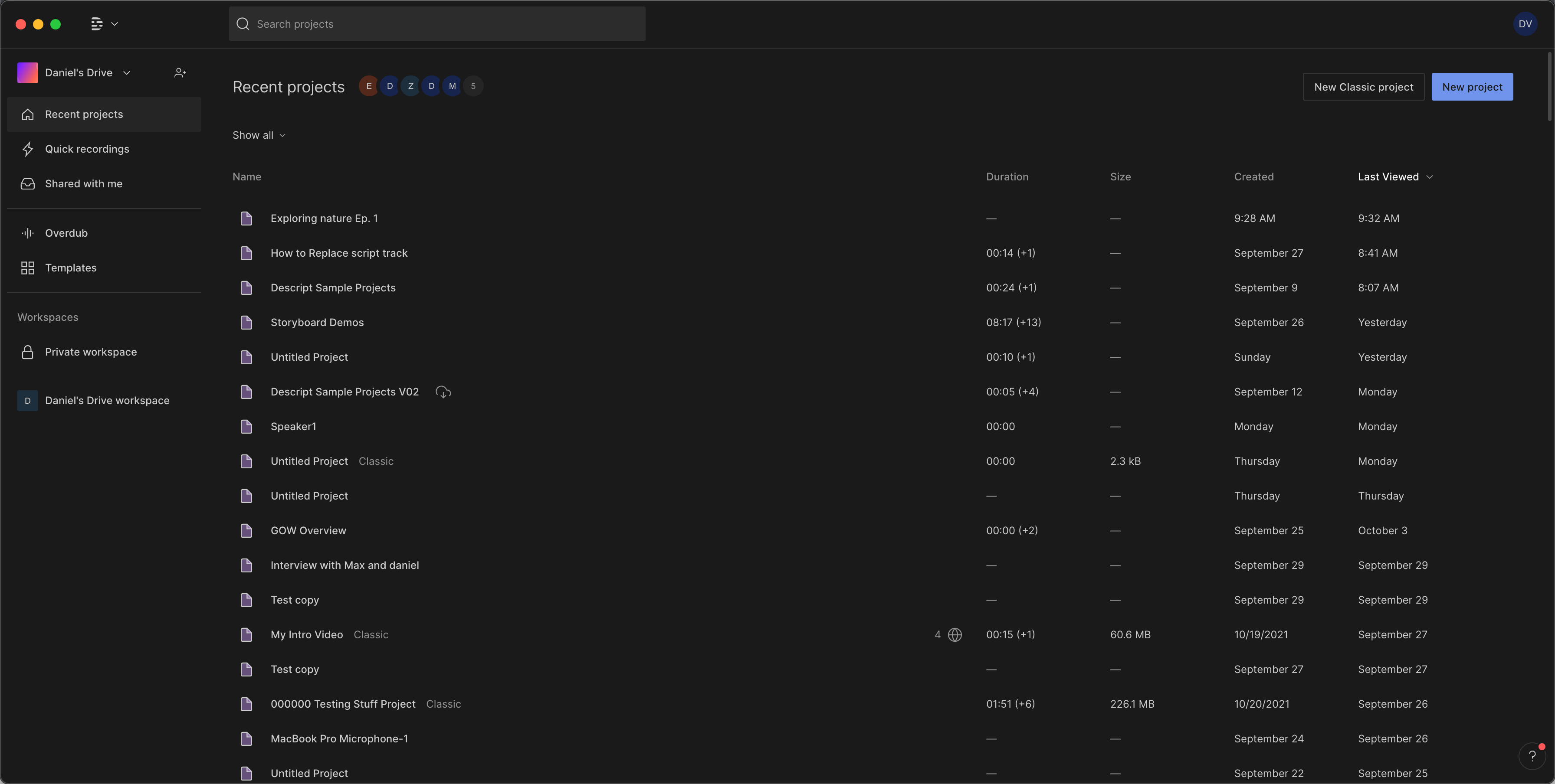Open My Intro Video project
This screenshot has height=784, width=1555.
coord(307,635)
